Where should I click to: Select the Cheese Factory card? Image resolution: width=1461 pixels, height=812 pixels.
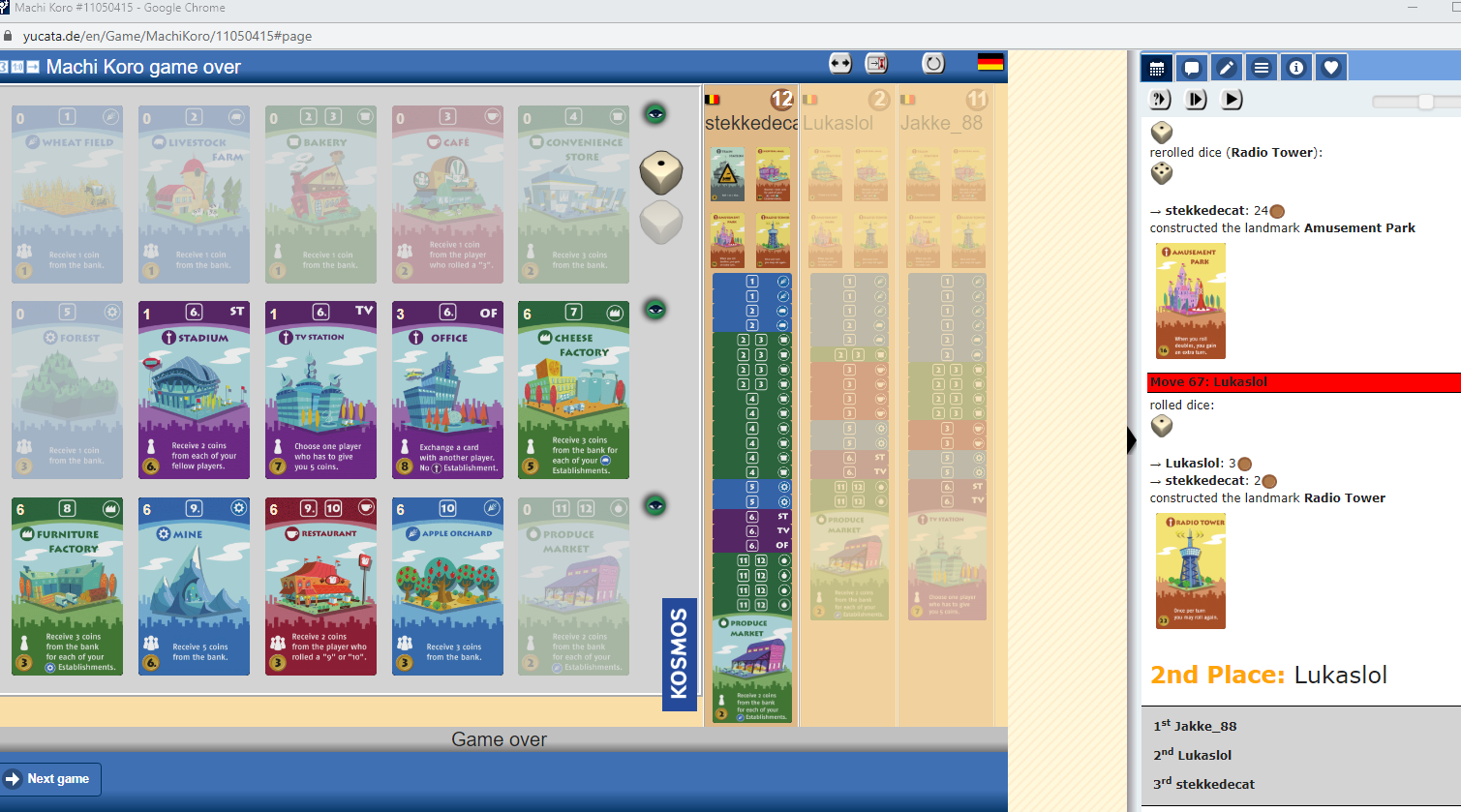(573, 390)
